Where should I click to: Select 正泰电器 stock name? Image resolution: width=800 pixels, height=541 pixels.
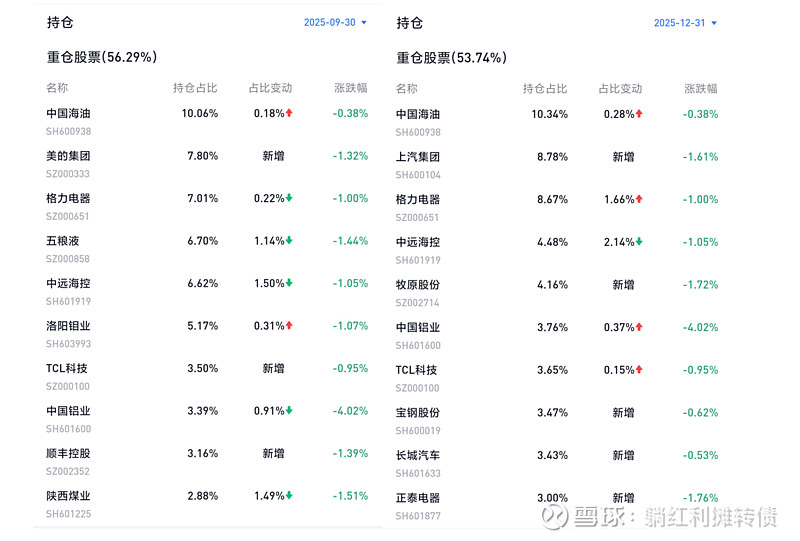click(x=418, y=498)
